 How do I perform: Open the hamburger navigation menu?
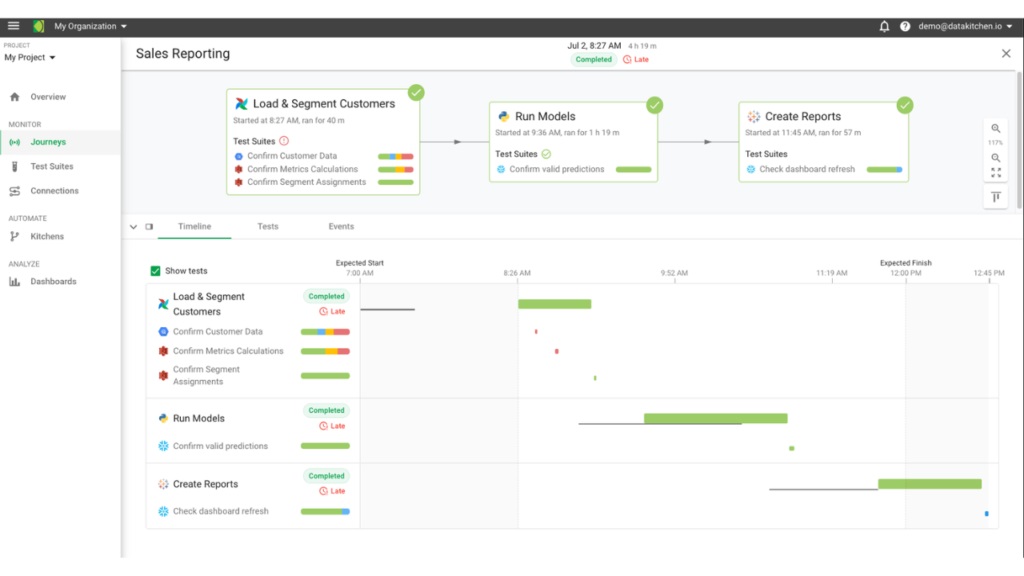(14, 26)
